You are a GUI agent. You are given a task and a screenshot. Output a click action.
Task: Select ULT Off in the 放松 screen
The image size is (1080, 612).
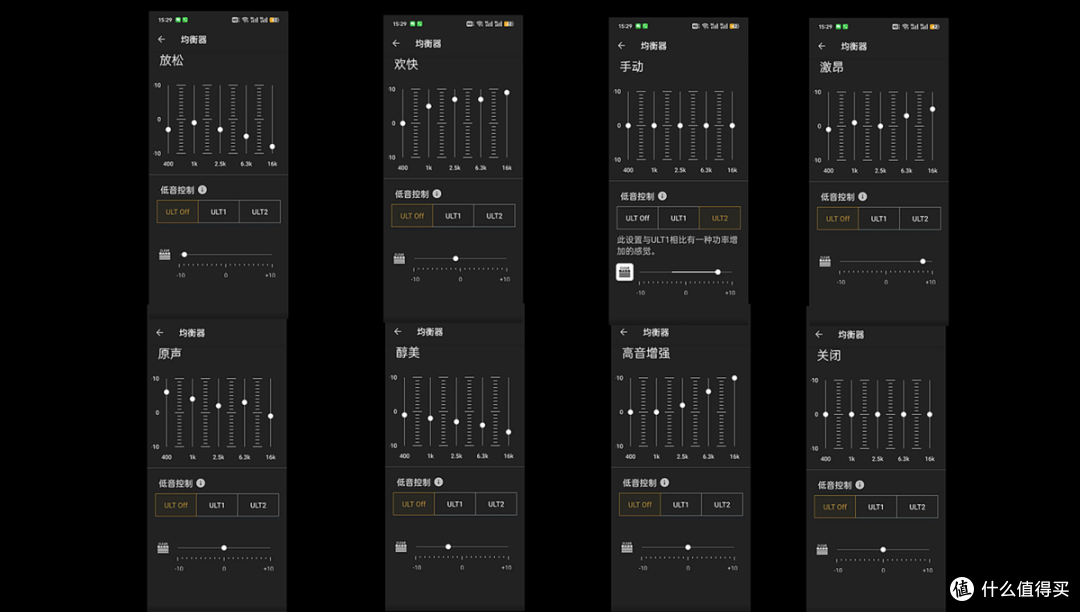point(178,212)
